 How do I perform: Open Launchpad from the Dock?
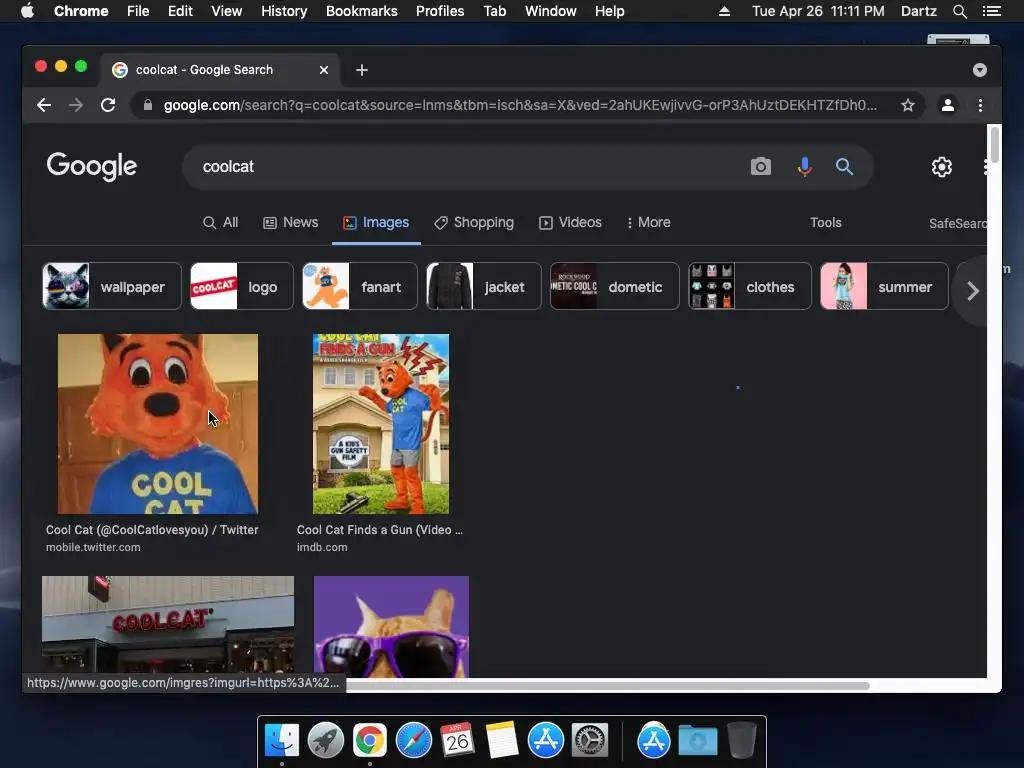326,740
